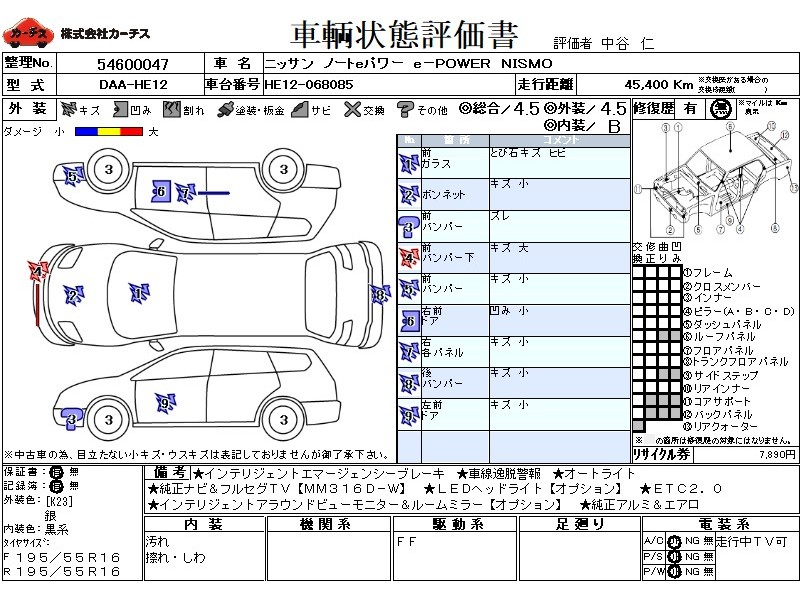The height and width of the screenshot is (600, 800).
Task: Select the キズ scratch legend icon
Action: point(68,109)
